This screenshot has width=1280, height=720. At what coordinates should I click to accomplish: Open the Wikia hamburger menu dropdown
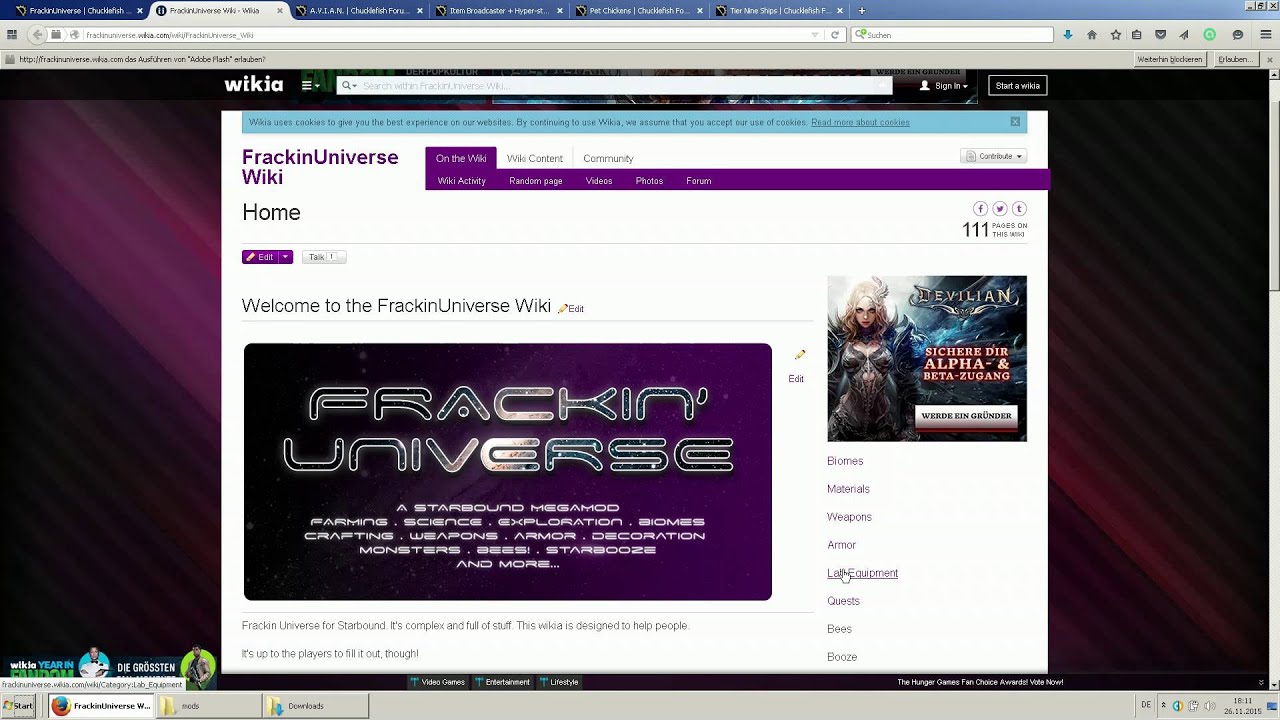point(311,86)
